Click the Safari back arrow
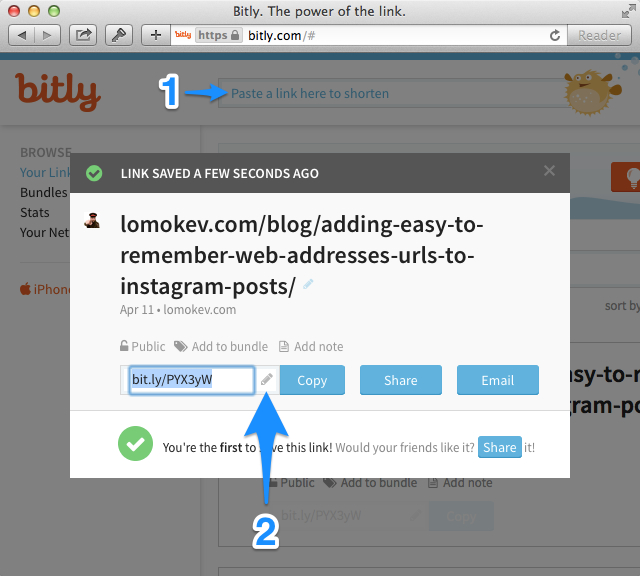Screen dimensions: 640x576 tap(22, 35)
